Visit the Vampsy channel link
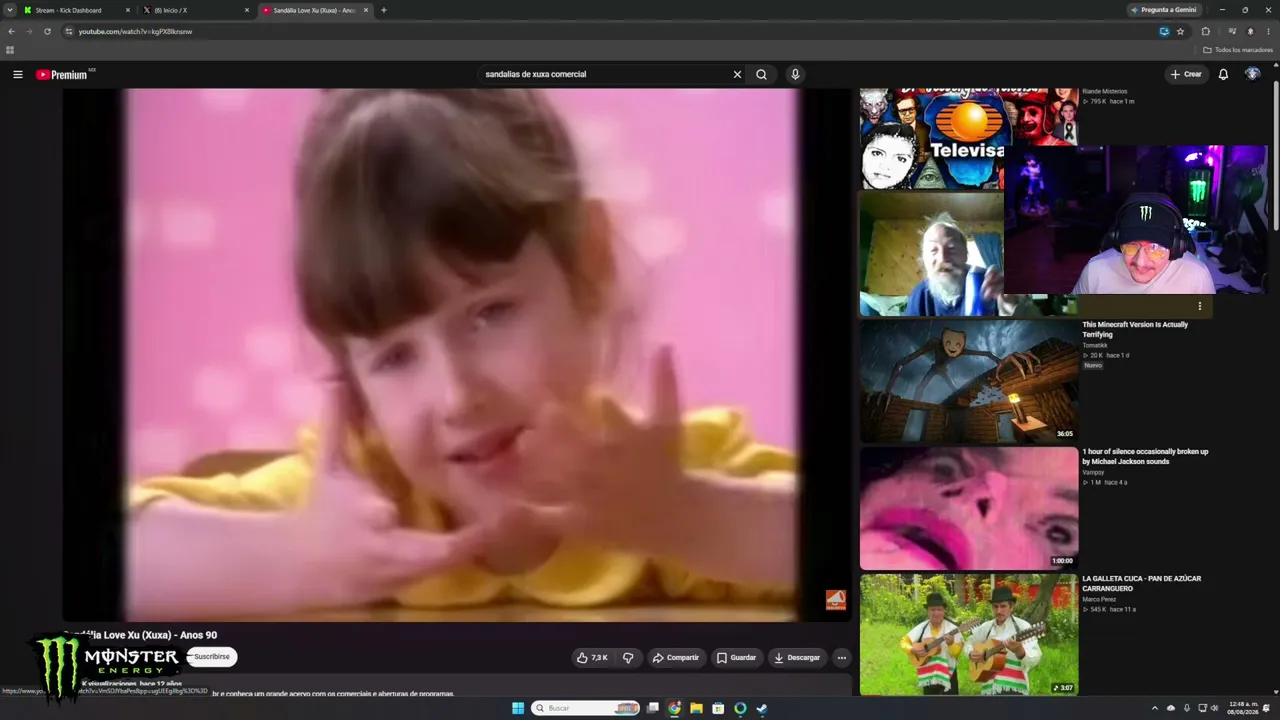Image resolution: width=1280 pixels, height=720 pixels. click(x=1093, y=472)
